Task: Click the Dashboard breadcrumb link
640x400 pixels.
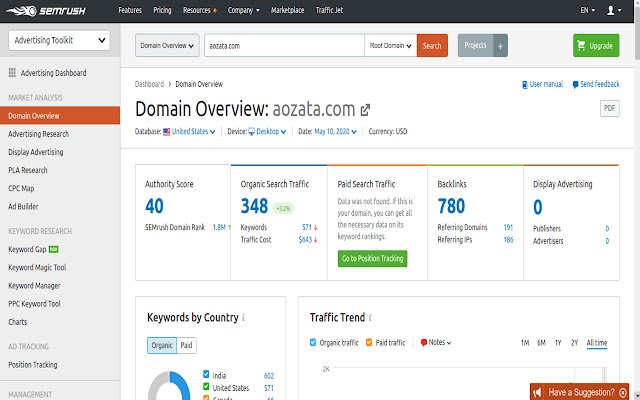Action: point(149,84)
